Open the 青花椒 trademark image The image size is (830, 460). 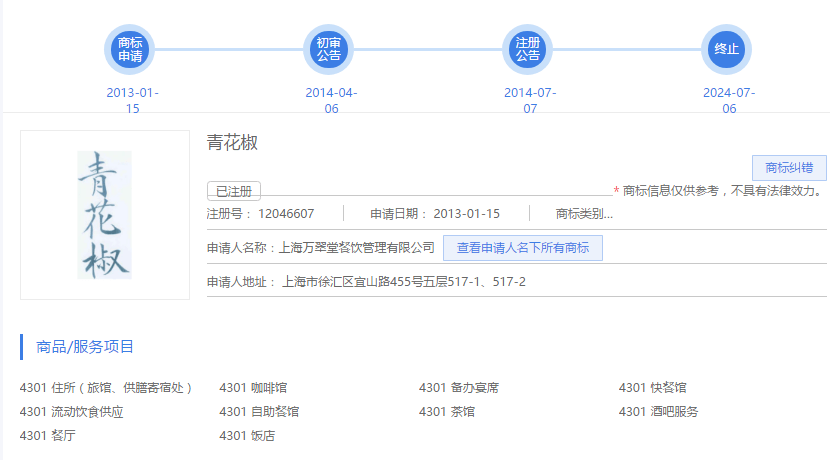pyautogui.click(x=105, y=215)
